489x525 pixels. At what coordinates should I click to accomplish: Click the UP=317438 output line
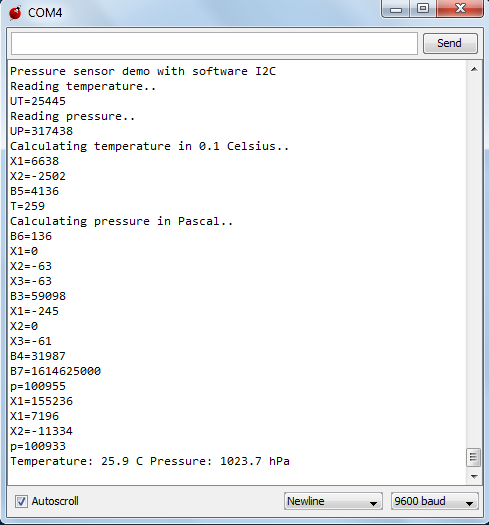coord(42,131)
